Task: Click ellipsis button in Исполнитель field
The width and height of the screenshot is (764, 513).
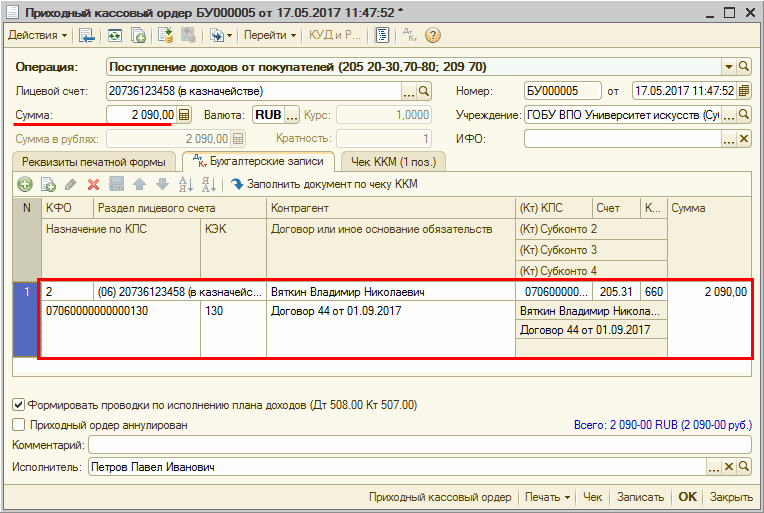Action: click(714, 467)
